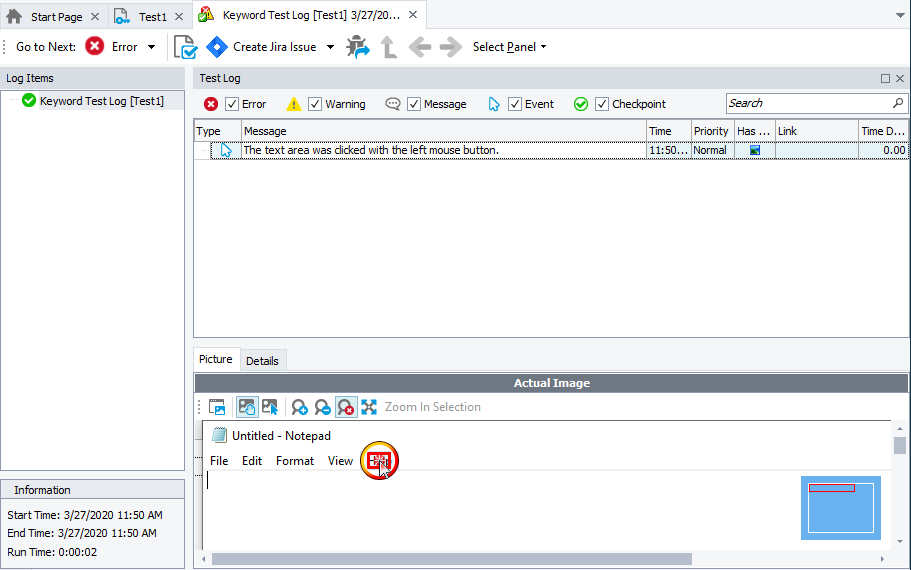
Task: Click the horizontal scrollbar under the image
Action: [450, 559]
